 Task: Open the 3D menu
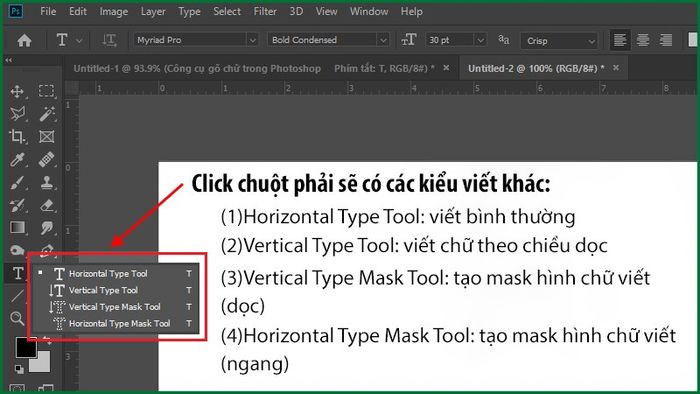[x=296, y=11]
